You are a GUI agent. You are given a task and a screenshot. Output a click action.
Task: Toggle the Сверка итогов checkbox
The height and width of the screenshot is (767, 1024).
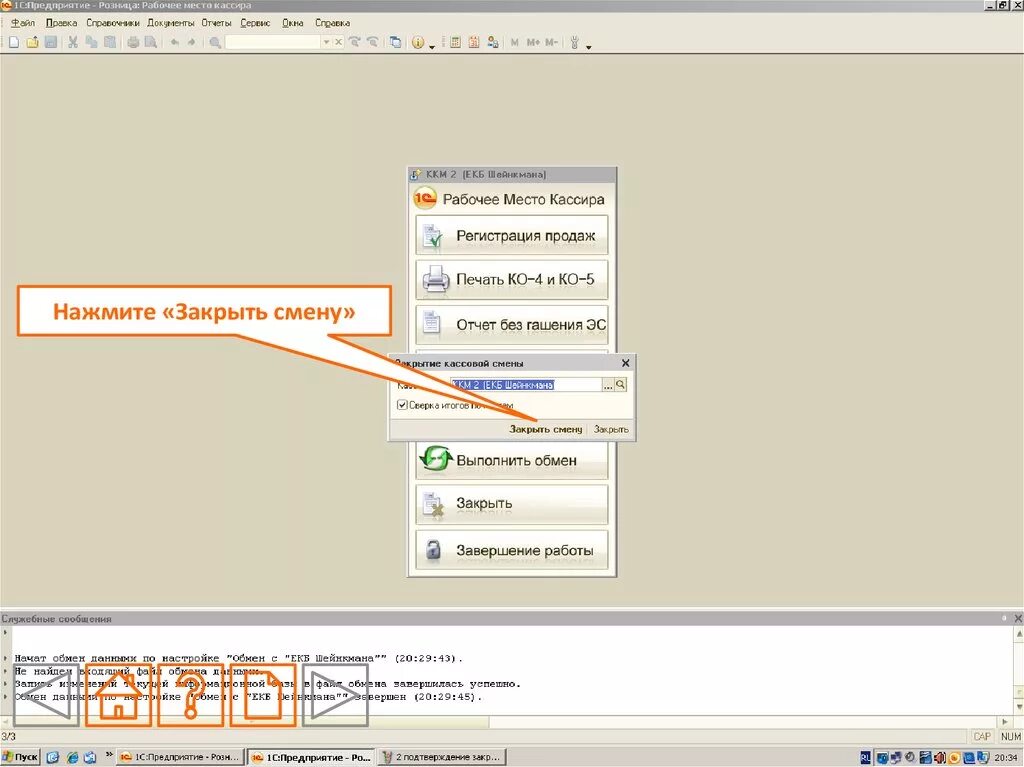[402, 405]
